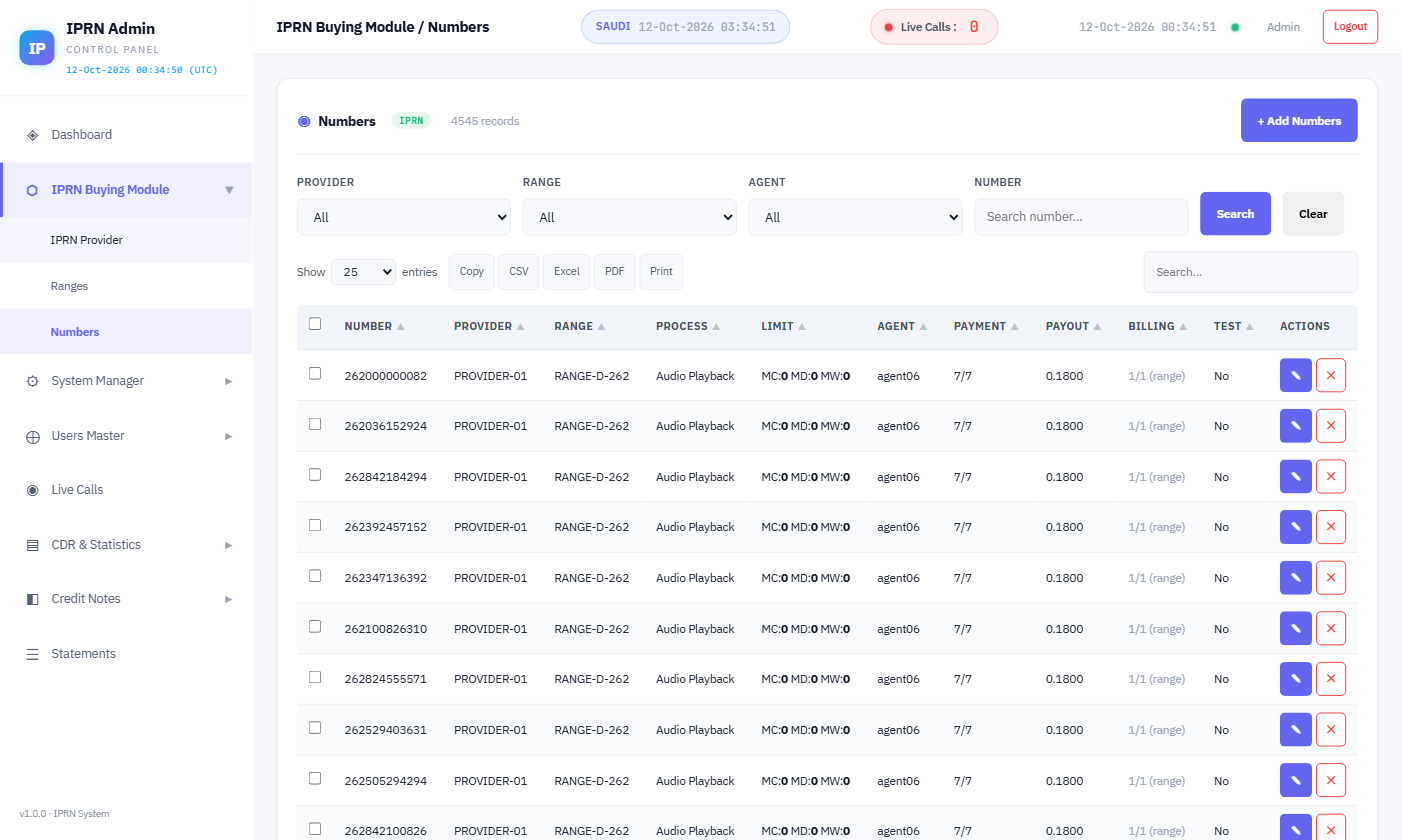Collapse the IPRN Buying Module menu arrow
1402x840 pixels.
229,190
